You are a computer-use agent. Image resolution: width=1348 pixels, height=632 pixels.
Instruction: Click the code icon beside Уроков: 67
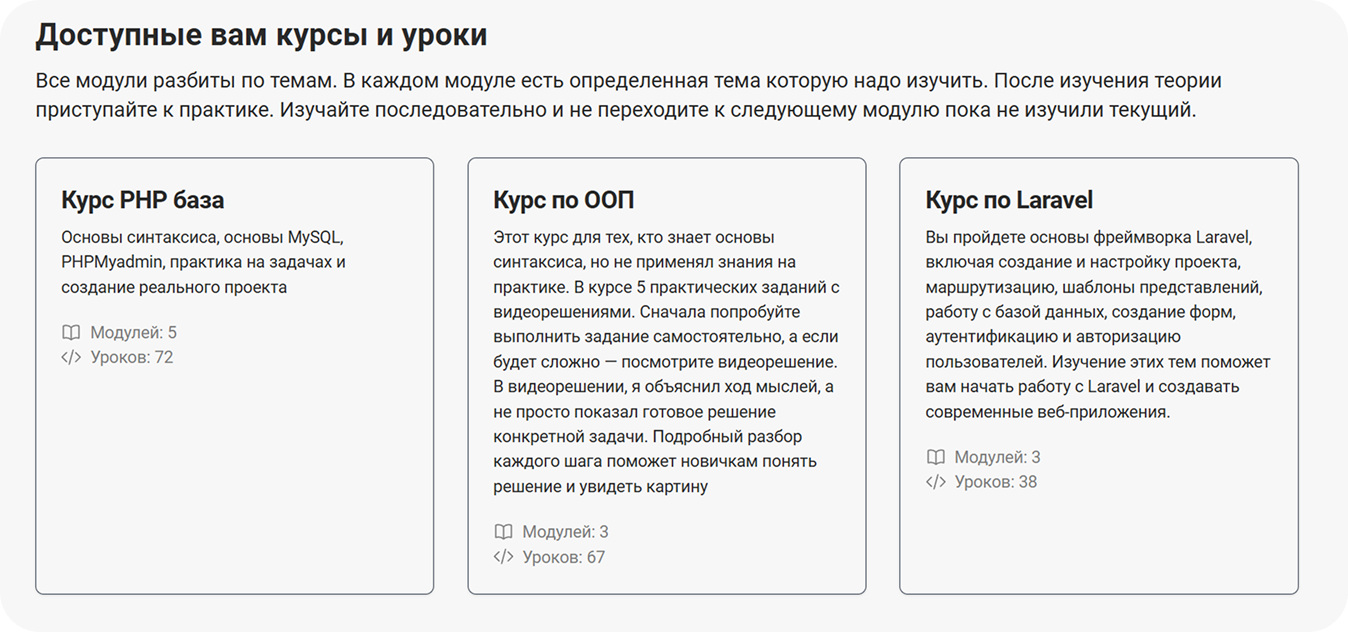(x=503, y=557)
